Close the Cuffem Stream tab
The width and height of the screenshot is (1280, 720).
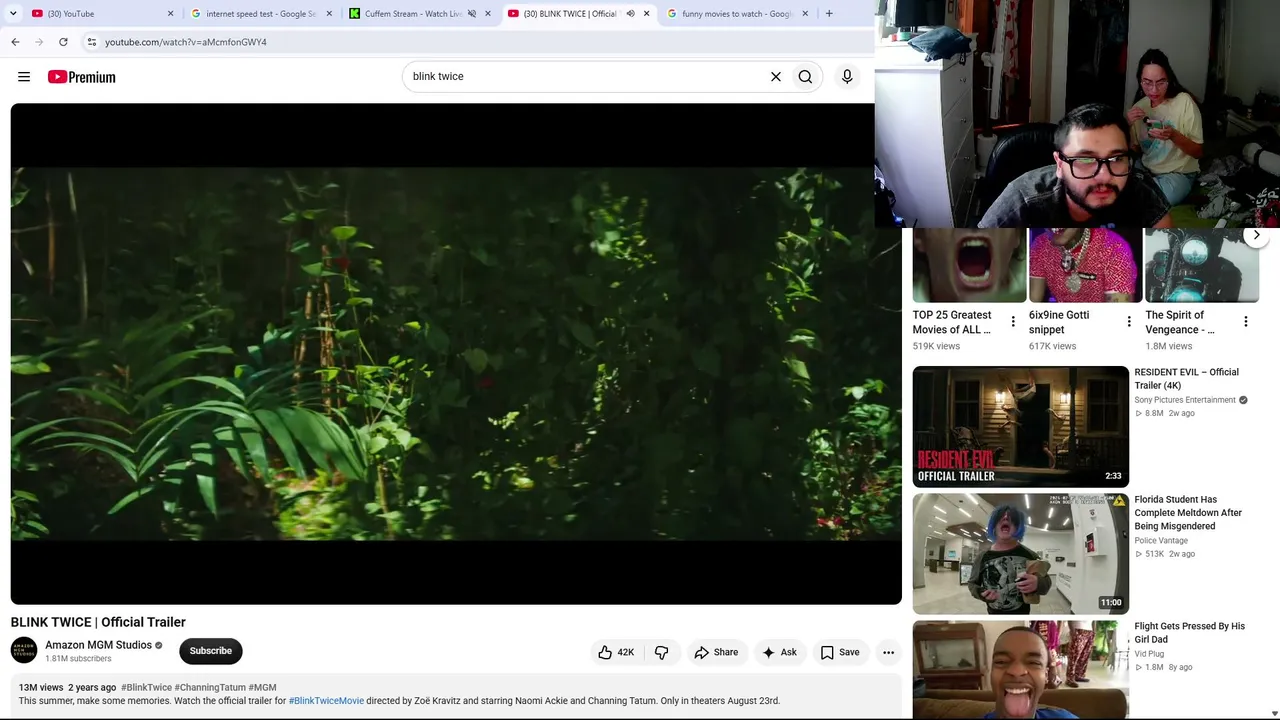pyautogui.click(x=488, y=13)
